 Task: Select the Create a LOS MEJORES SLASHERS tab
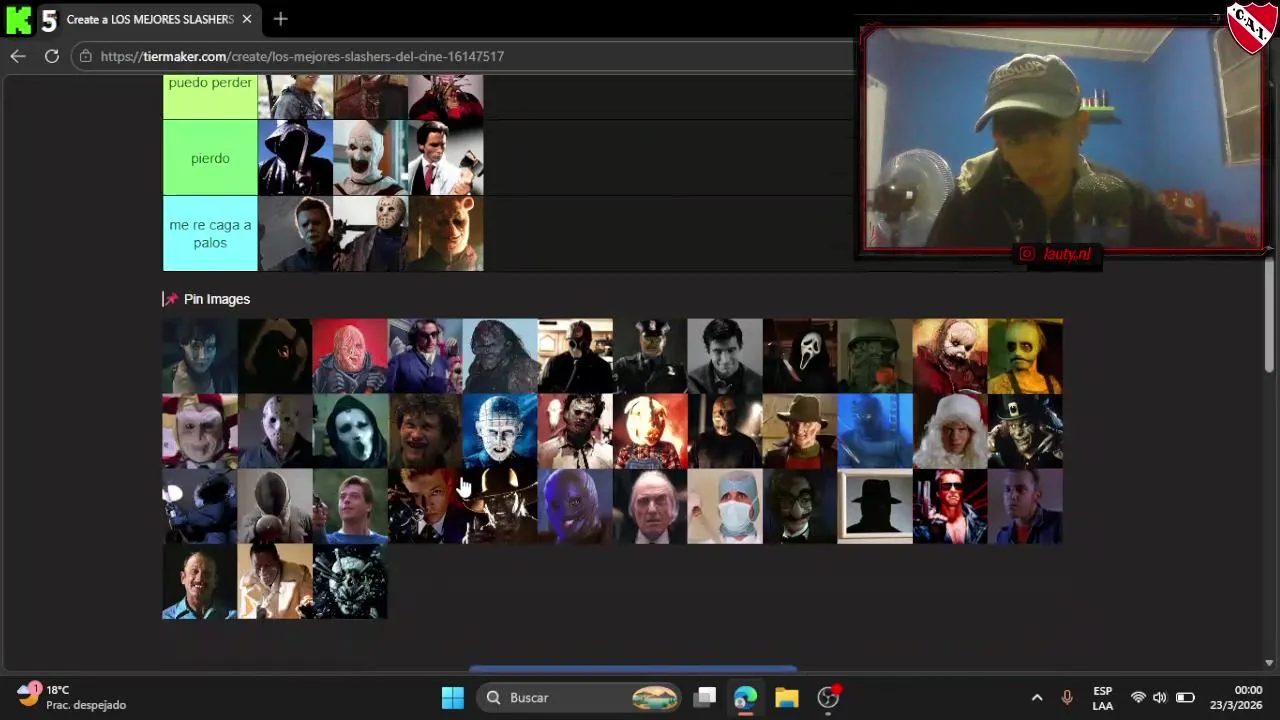point(148,19)
